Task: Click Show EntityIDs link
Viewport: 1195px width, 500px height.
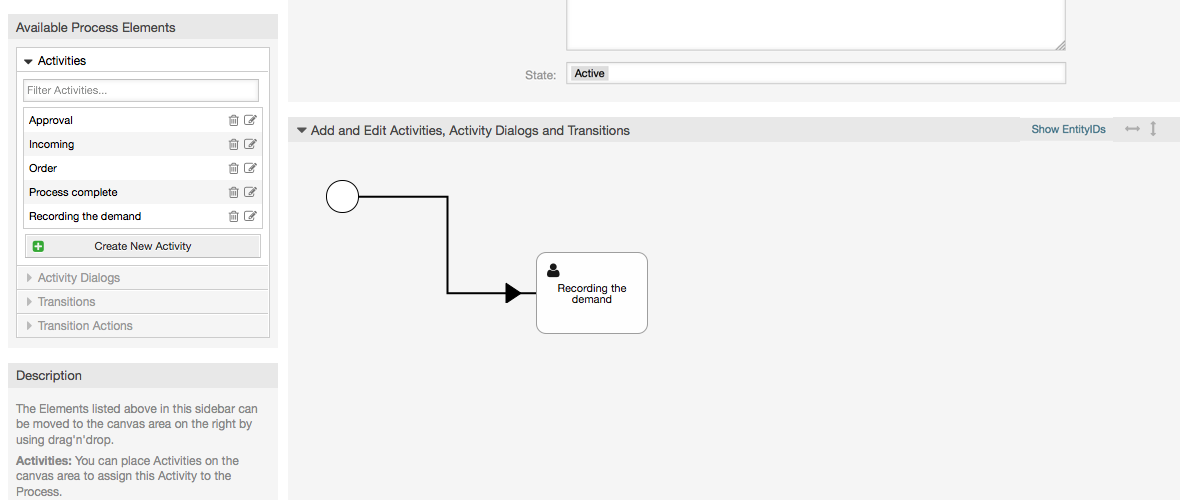Action: click(x=1068, y=129)
